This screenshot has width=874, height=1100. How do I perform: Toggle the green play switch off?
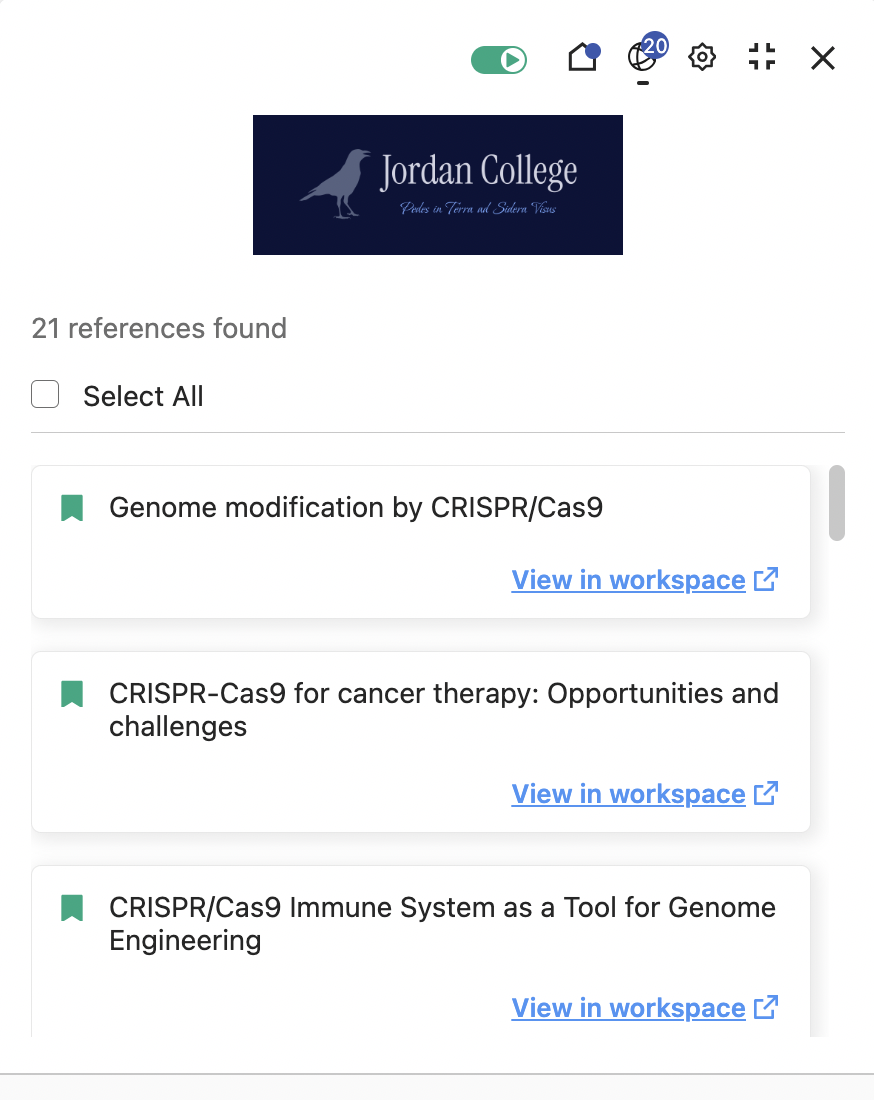(x=499, y=59)
